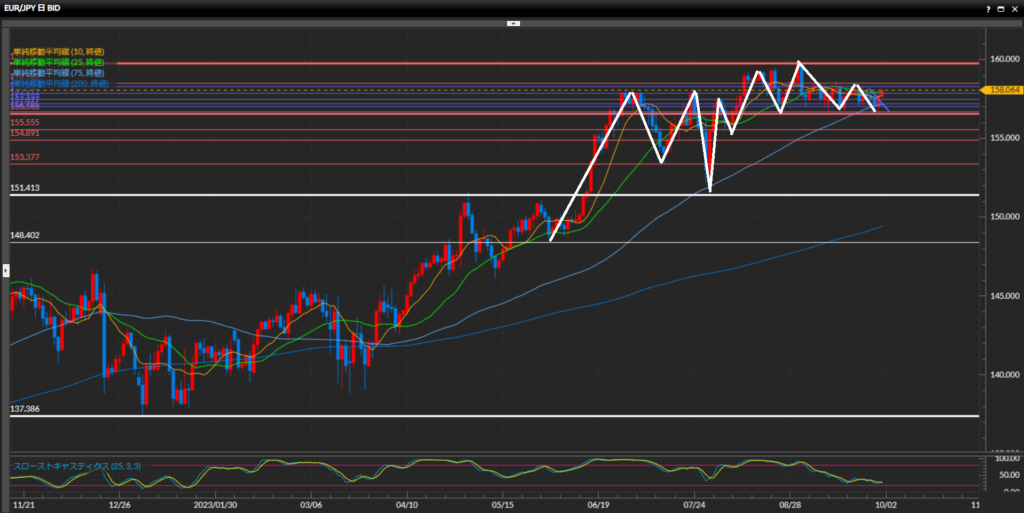The height and width of the screenshot is (513, 1024).
Task: Close the EUR/JPY chart window
Action: (1014, 7)
